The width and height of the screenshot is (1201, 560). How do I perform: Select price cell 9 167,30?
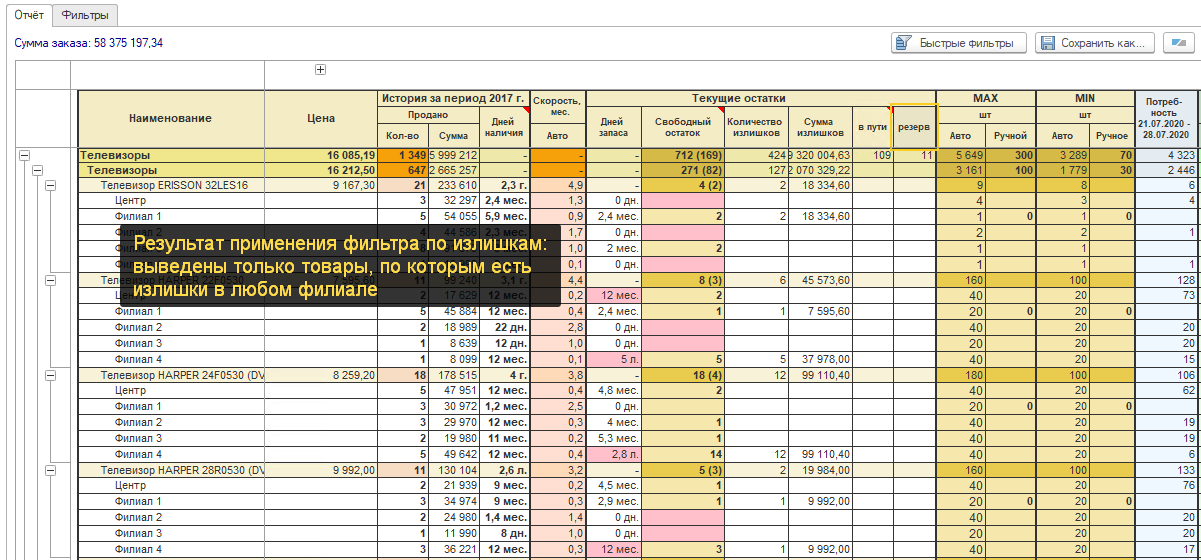321,186
